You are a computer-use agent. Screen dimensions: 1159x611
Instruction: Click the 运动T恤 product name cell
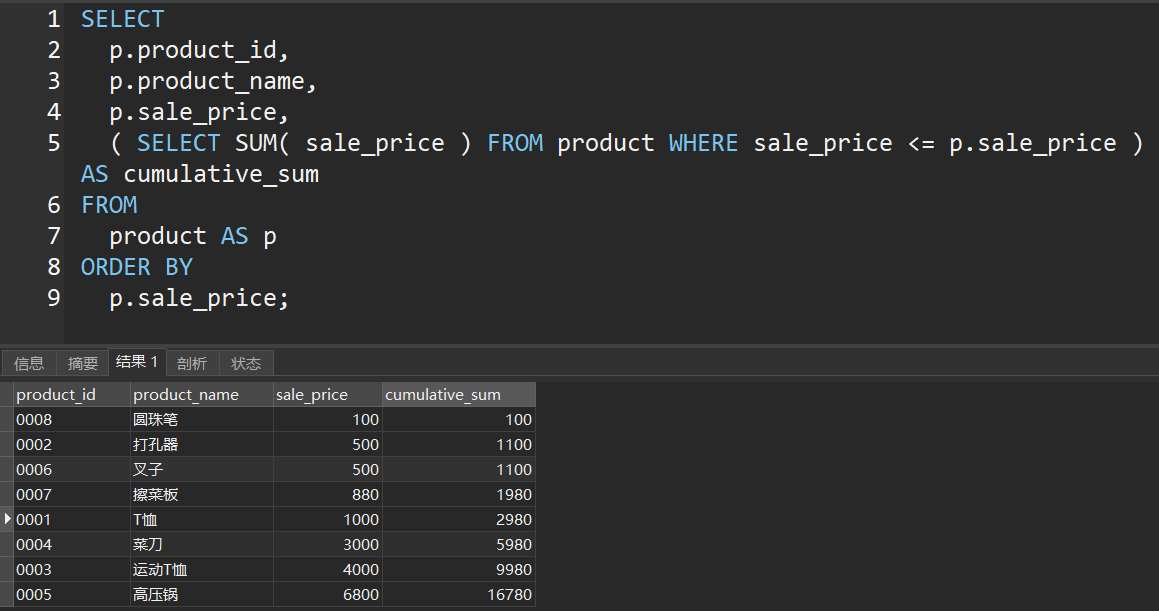(x=160, y=570)
